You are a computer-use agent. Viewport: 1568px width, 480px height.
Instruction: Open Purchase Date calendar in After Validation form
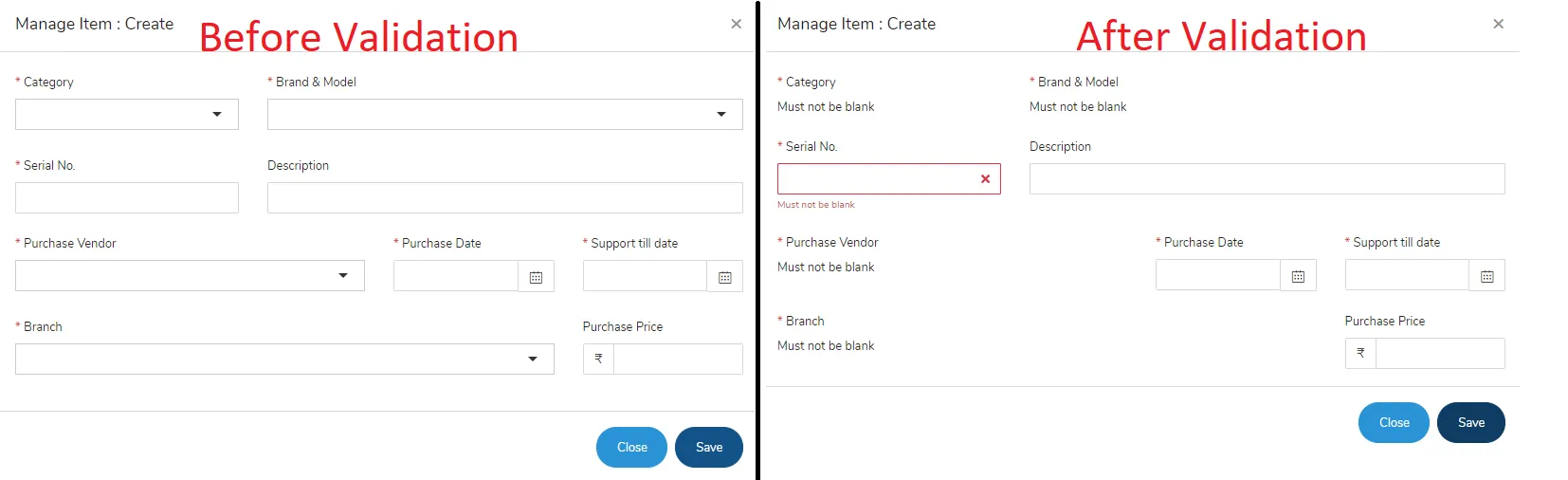tap(1298, 276)
